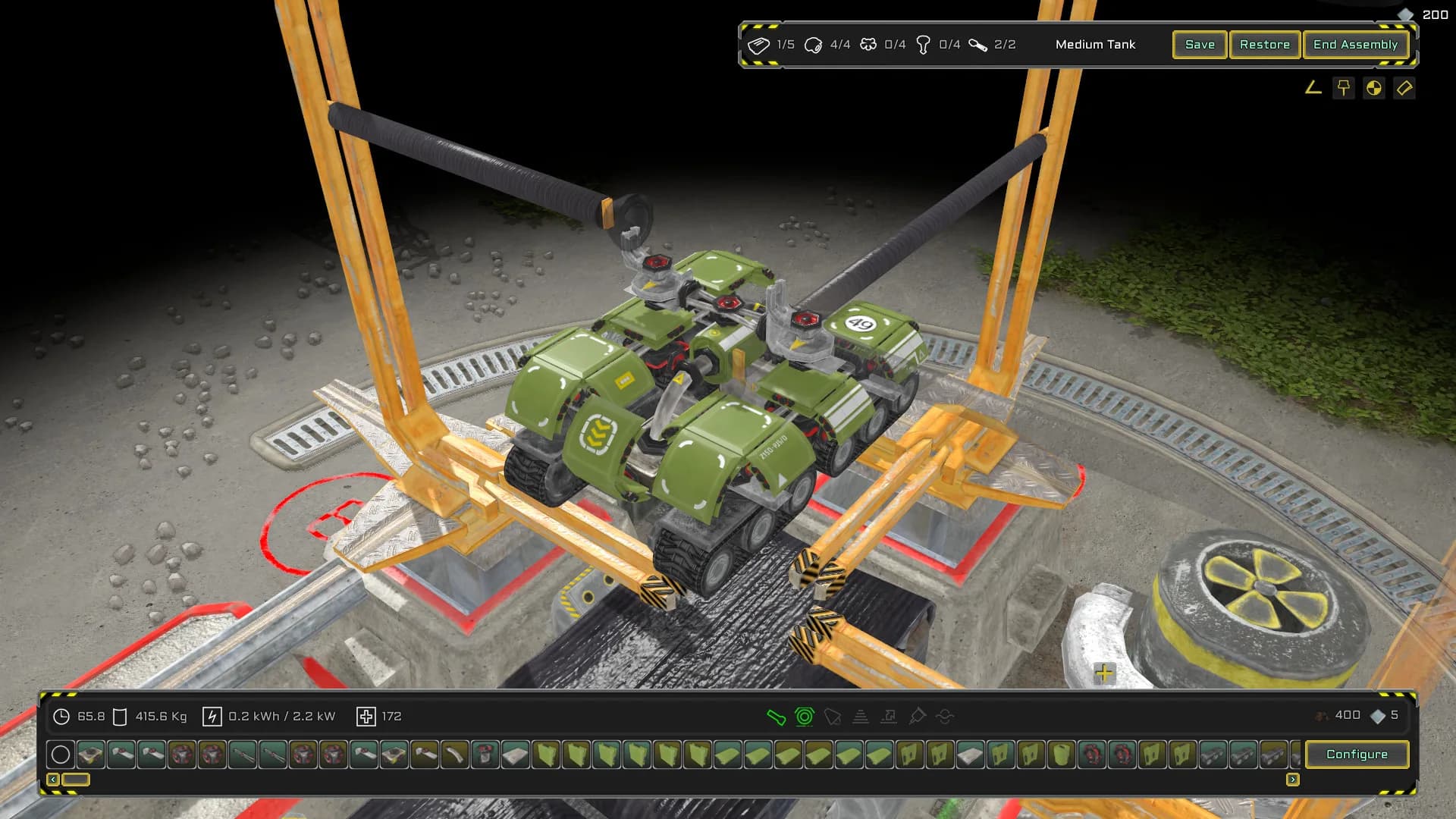
Task: Click the 65.8 time value
Action: [91, 717]
